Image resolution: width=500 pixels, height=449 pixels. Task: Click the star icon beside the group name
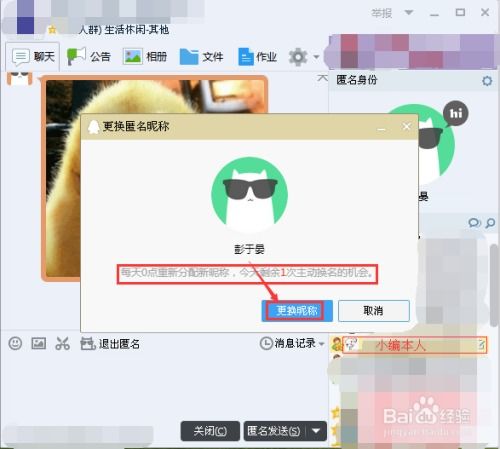[52, 30]
